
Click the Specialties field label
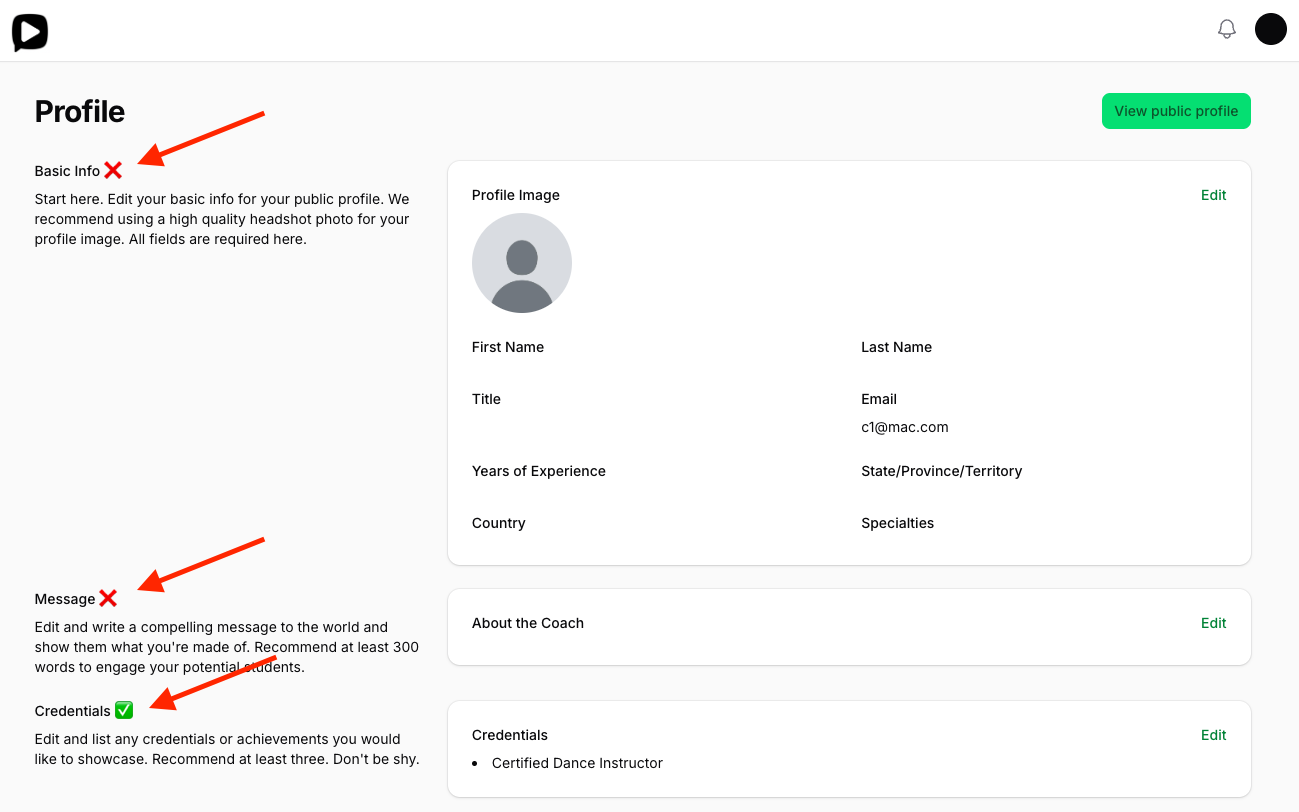point(897,523)
